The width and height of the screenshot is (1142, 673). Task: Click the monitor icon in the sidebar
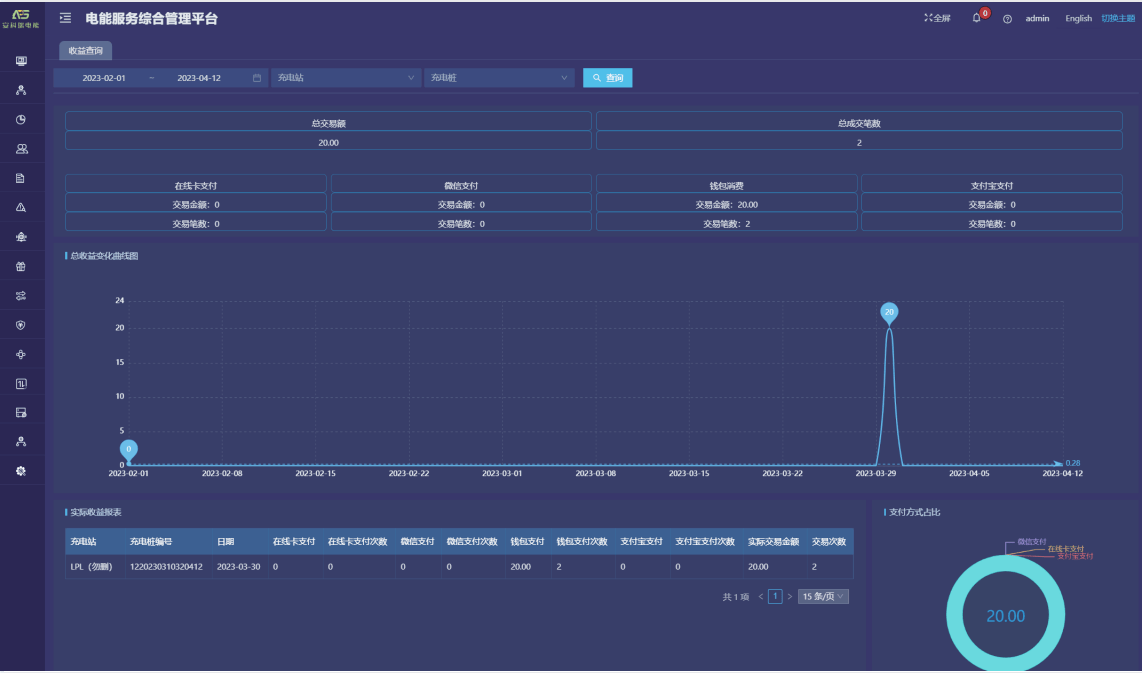pos(21,62)
